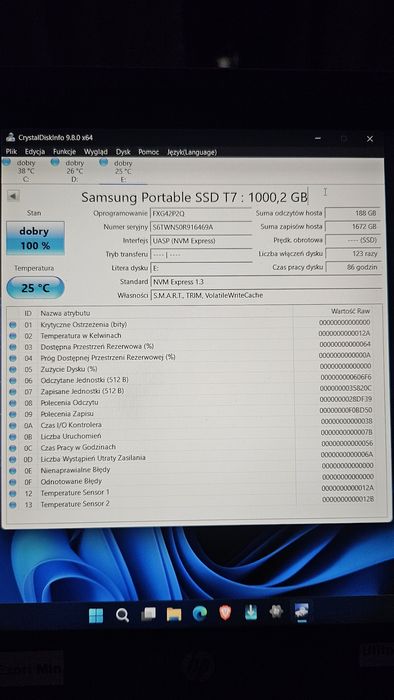Select the C: drive tab at 38 °C
This screenshot has width=394, height=700.
pos(21,171)
